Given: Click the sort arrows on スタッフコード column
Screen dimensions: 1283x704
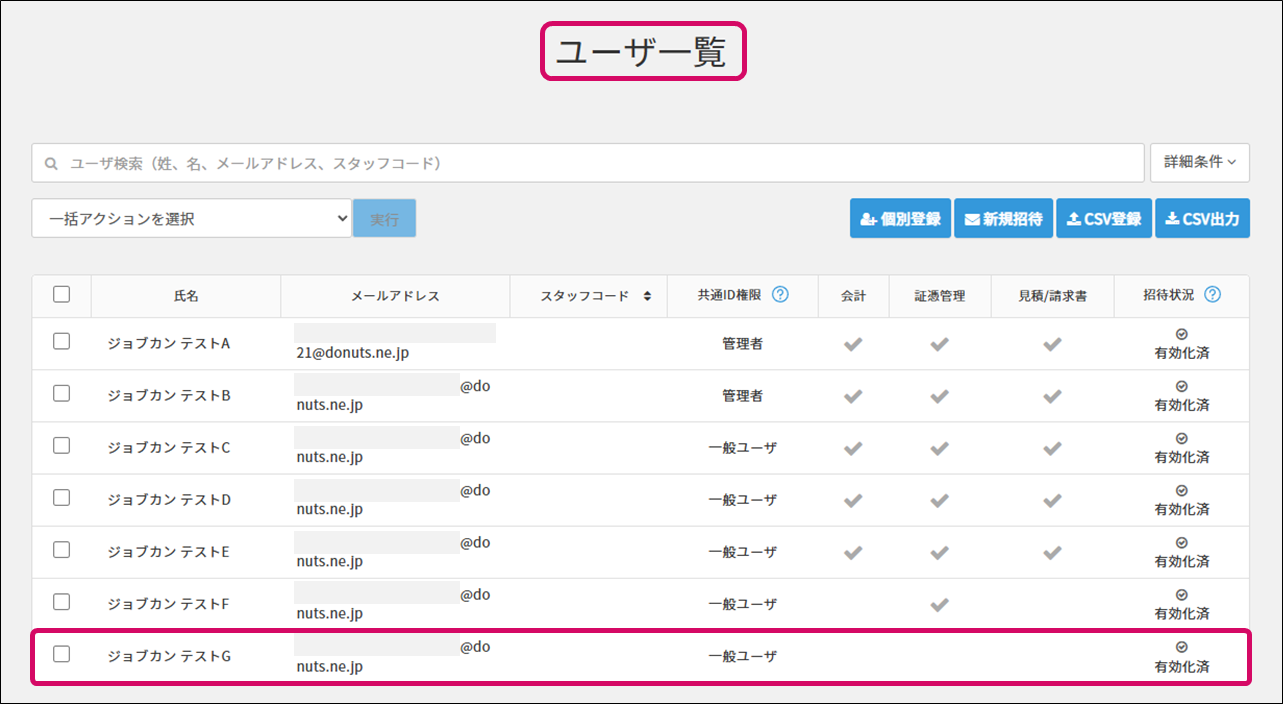Looking at the screenshot, I should click(647, 296).
